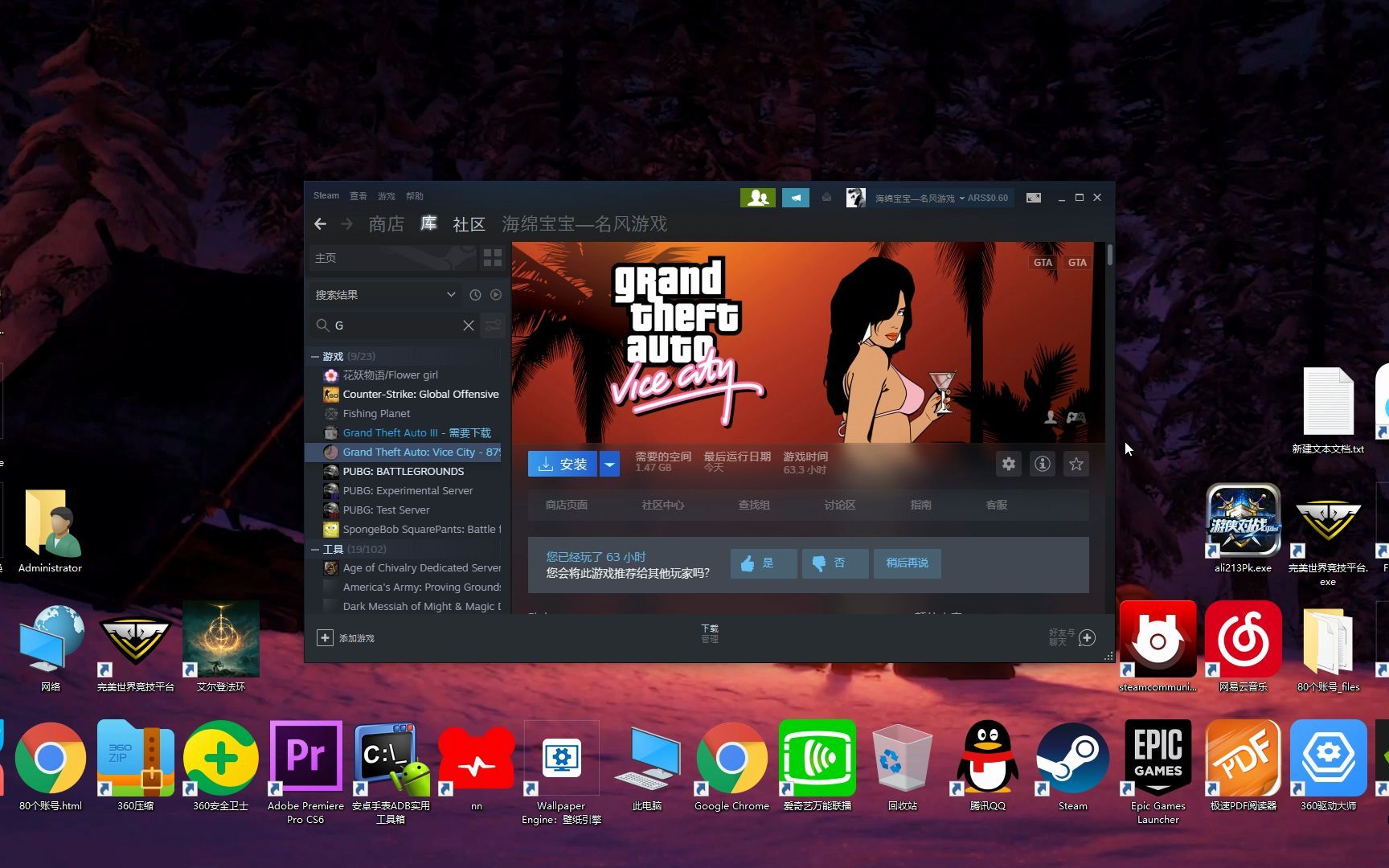Open 360压缩 desktop icon
The height and width of the screenshot is (868, 1389).
135,766
